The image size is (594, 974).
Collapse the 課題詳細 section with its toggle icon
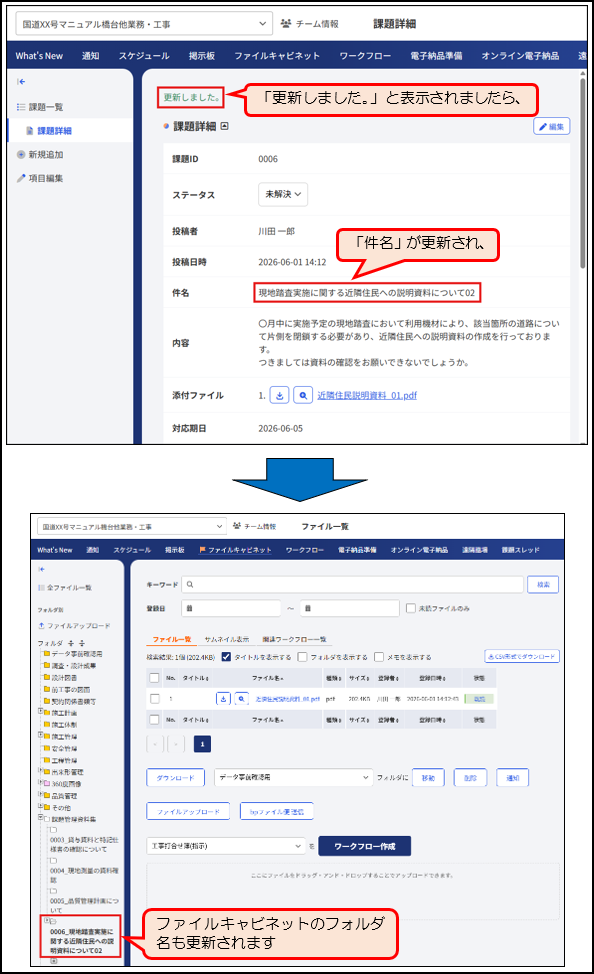coord(224,126)
